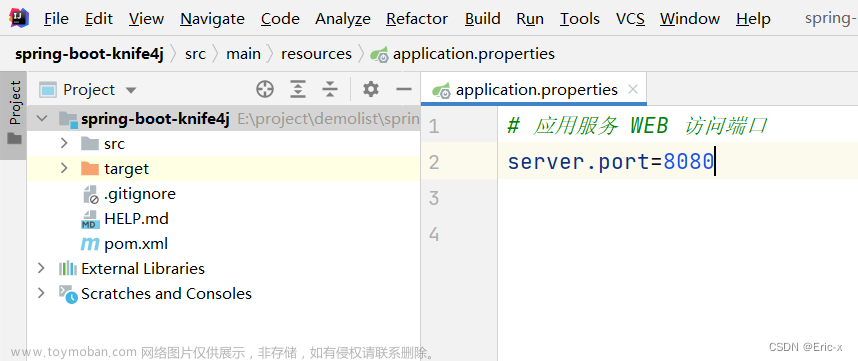Hide the Project panel with minus icon
The width and height of the screenshot is (858, 361).
[404, 89]
